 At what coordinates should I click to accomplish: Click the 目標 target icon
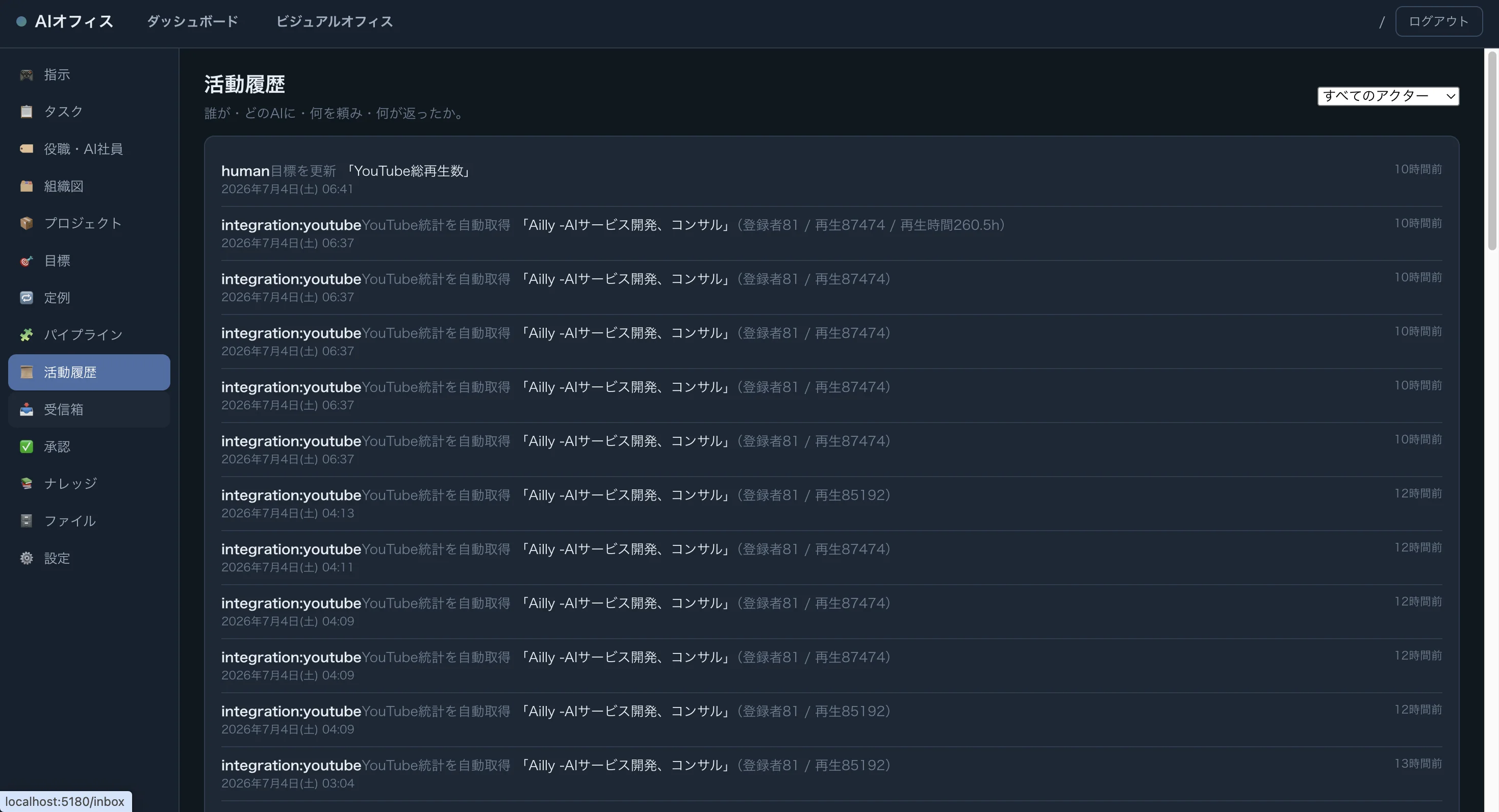click(x=26, y=260)
